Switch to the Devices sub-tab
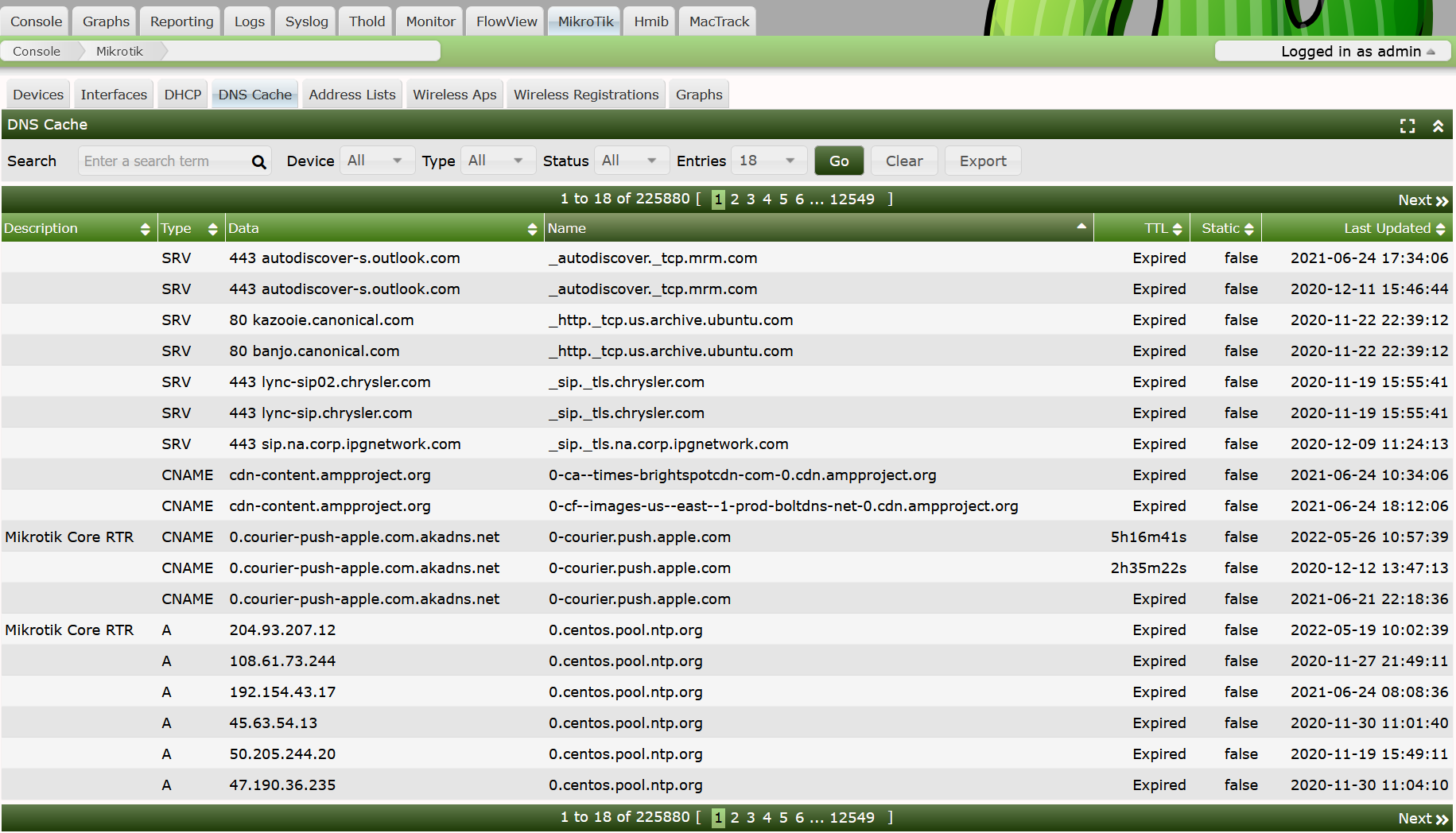1456x833 pixels. pyautogui.click(x=38, y=95)
